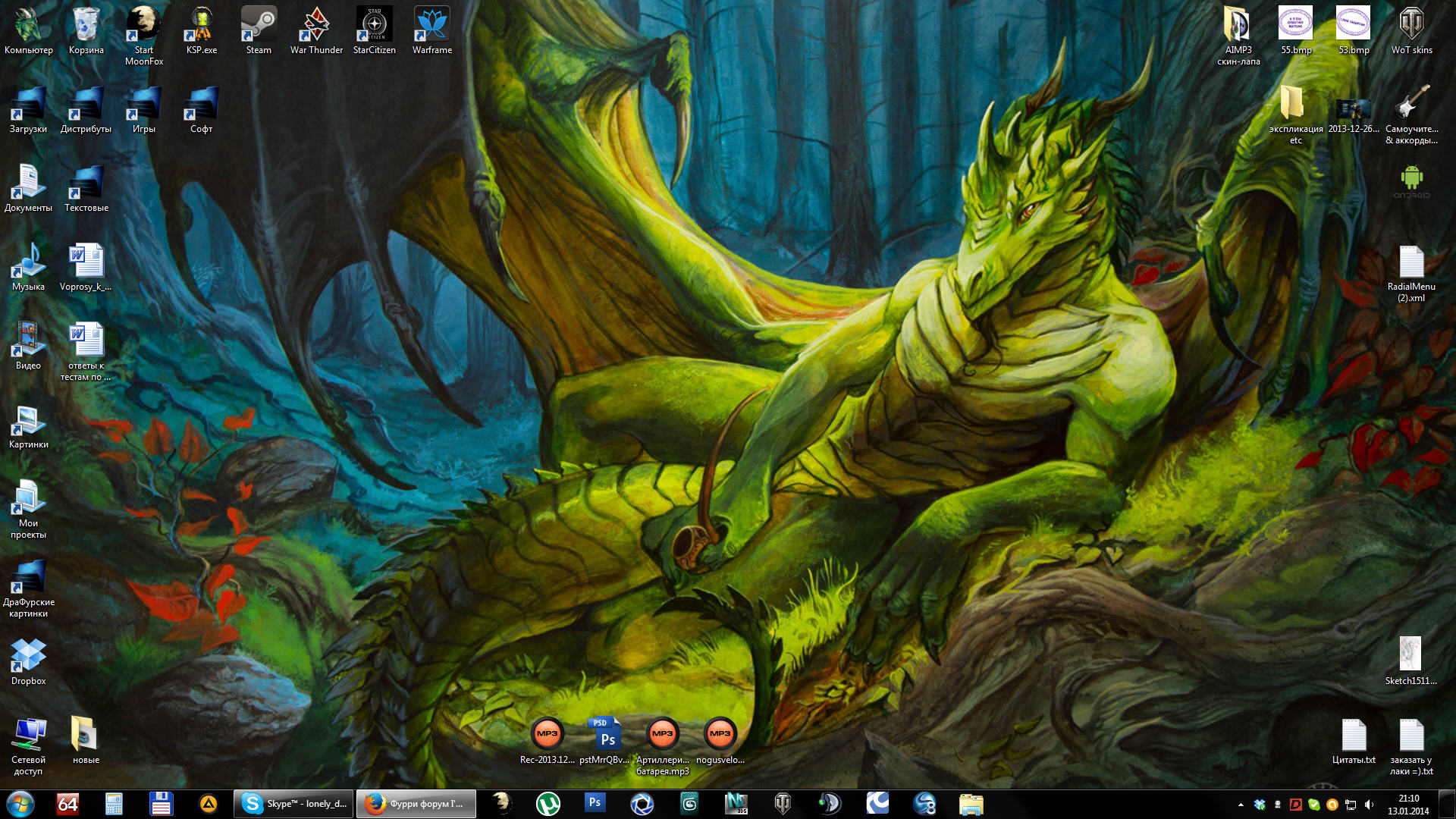This screenshot has width=1456, height=819.
Task: Select the заказать у лаки =).txt file
Action: tap(1411, 746)
